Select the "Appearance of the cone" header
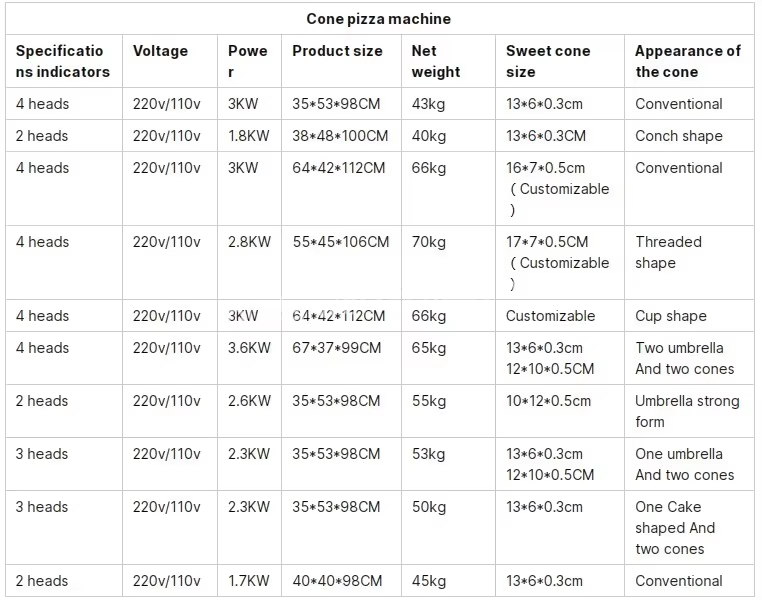Image resolution: width=762 pixels, height=601 pixels. click(x=687, y=61)
